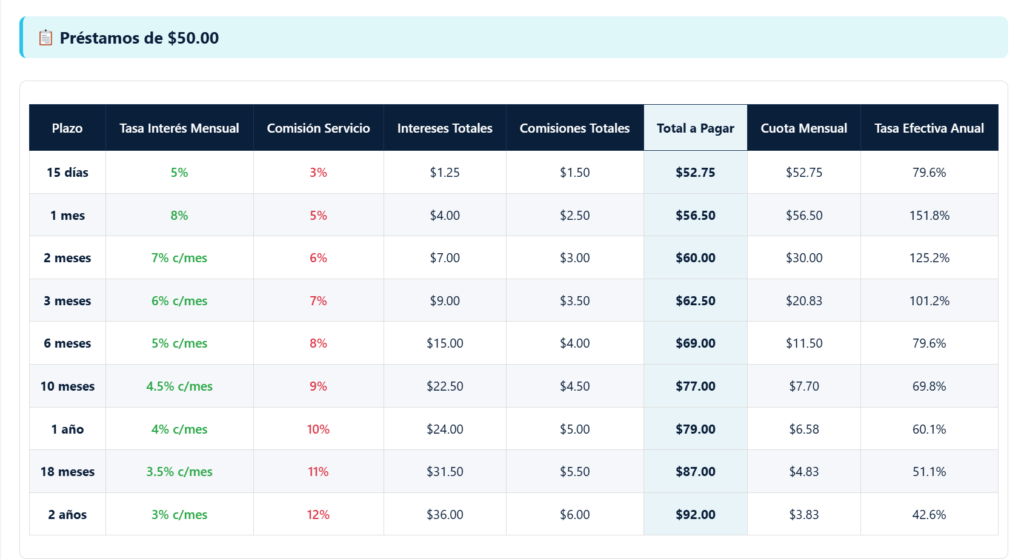Click the 51.1% annual rate for 18 meses
Viewport: 1024px width, 559px height.
click(x=929, y=472)
